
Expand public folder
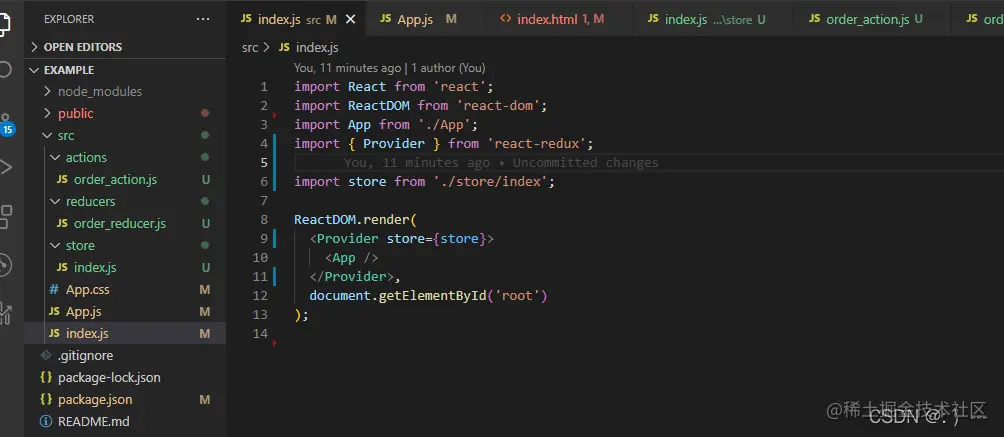click(x=76, y=113)
